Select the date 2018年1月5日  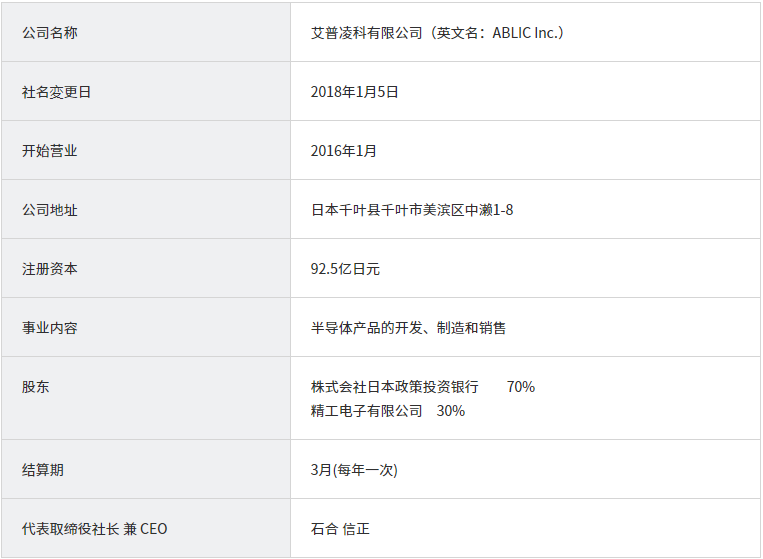tap(354, 92)
